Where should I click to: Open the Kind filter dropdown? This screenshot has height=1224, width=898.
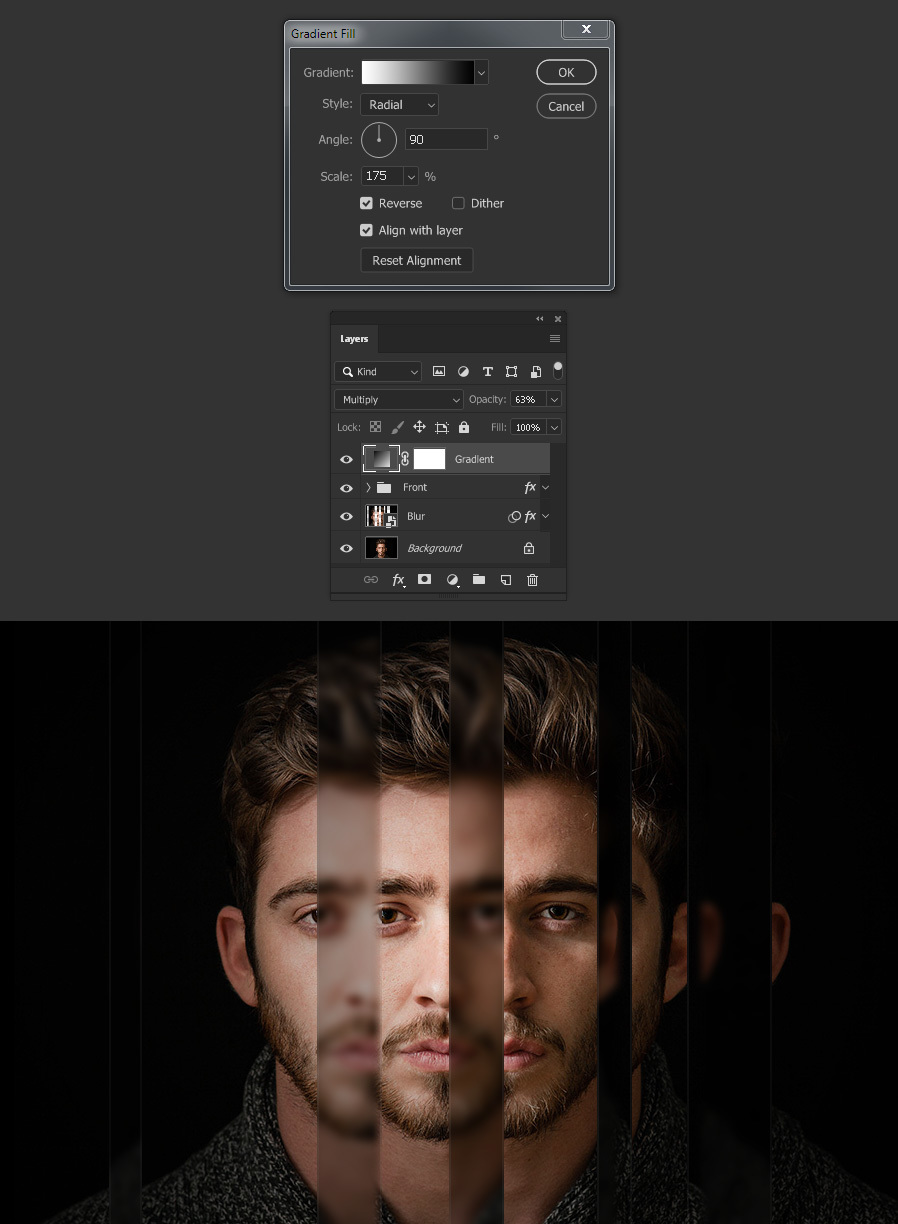click(x=379, y=371)
